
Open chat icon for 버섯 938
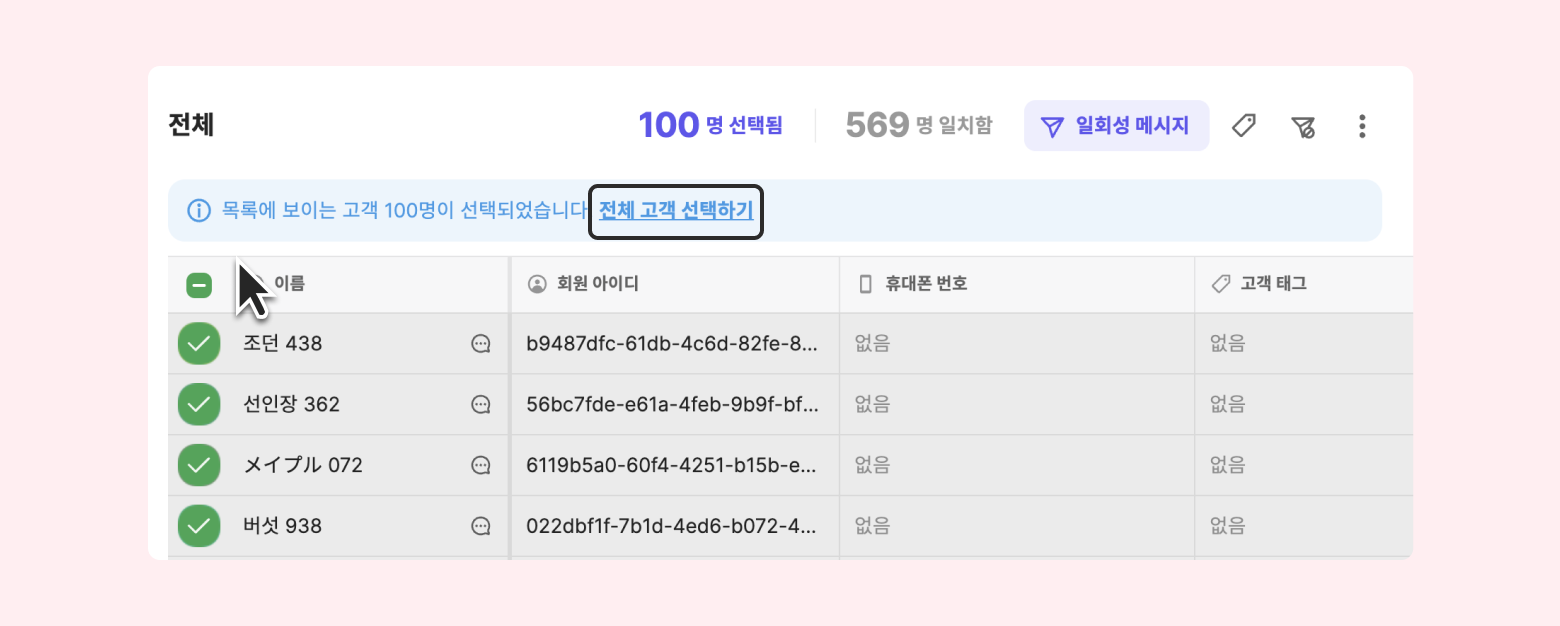[x=481, y=526]
